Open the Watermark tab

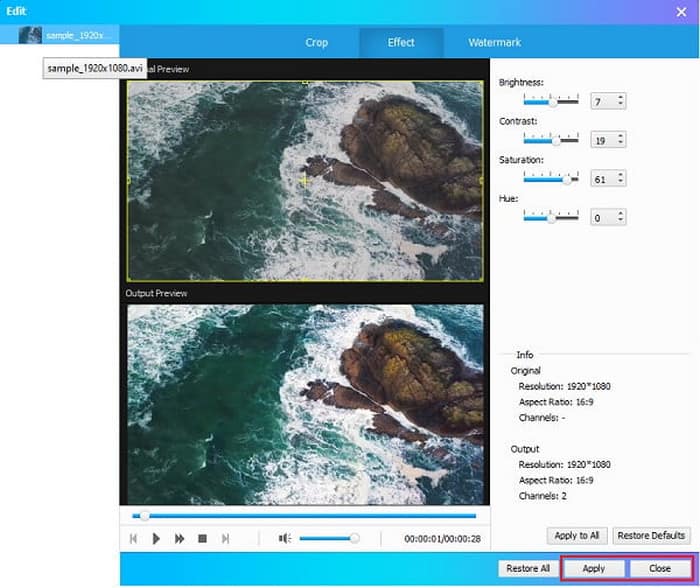494,43
